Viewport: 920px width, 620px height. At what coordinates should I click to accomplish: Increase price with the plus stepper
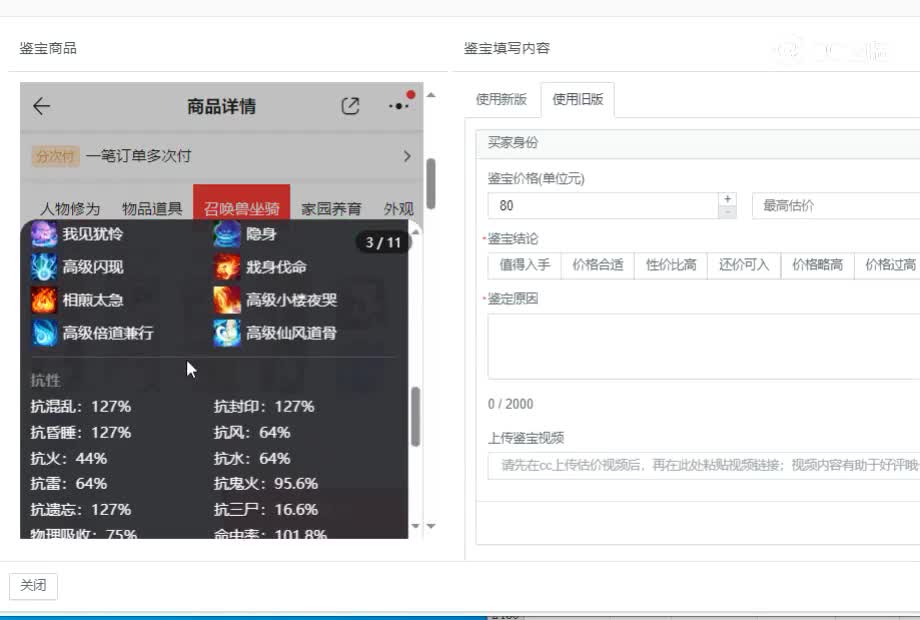728,199
